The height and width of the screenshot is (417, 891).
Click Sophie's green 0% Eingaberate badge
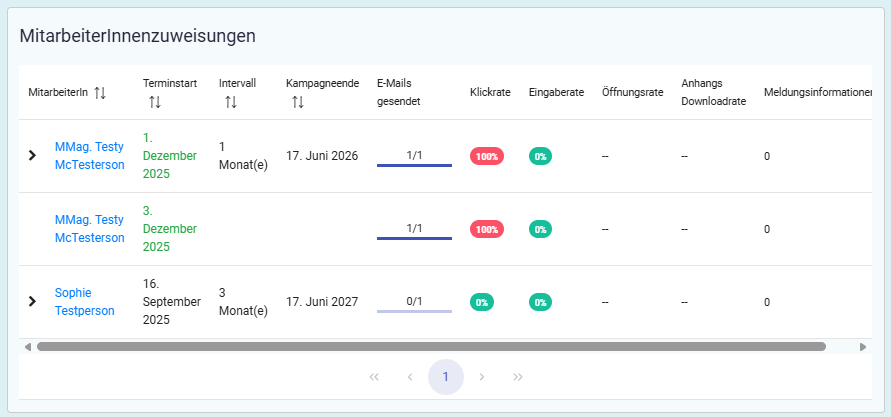(540, 301)
